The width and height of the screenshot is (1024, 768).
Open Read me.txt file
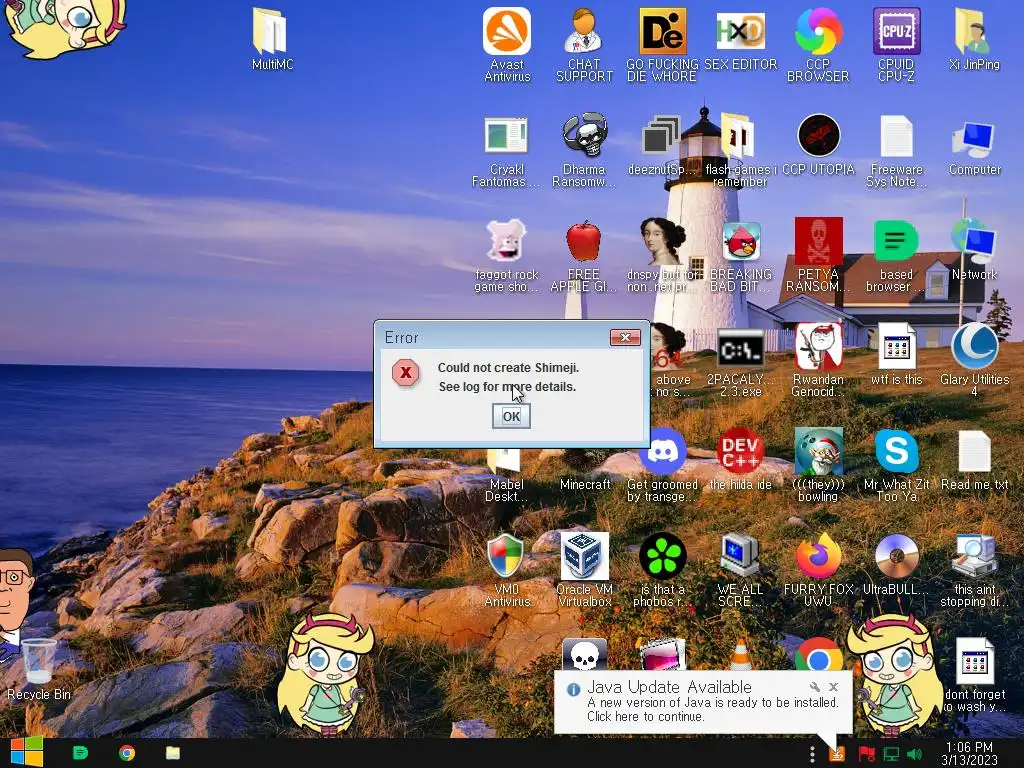974,460
